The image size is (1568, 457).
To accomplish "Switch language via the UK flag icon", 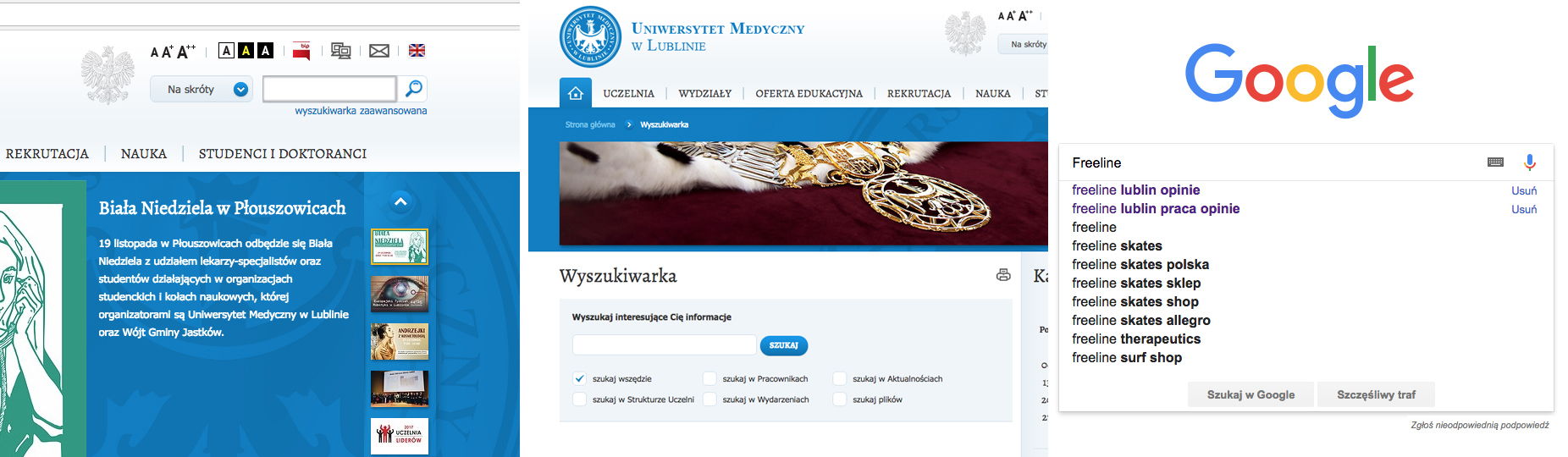I will pyautogui.click(x=417, y=51).
